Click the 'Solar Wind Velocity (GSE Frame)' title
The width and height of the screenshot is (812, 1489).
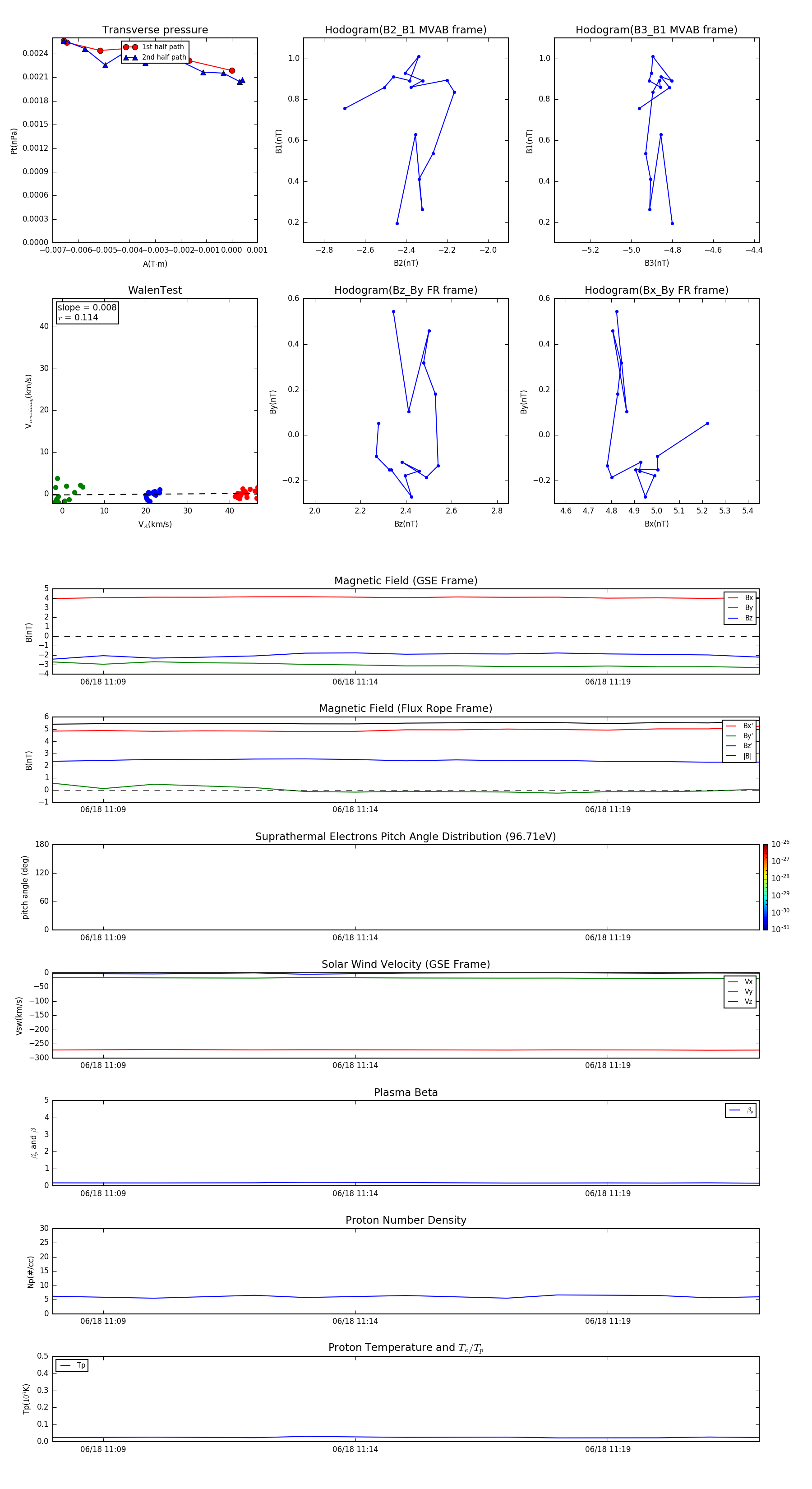[406, 965]
